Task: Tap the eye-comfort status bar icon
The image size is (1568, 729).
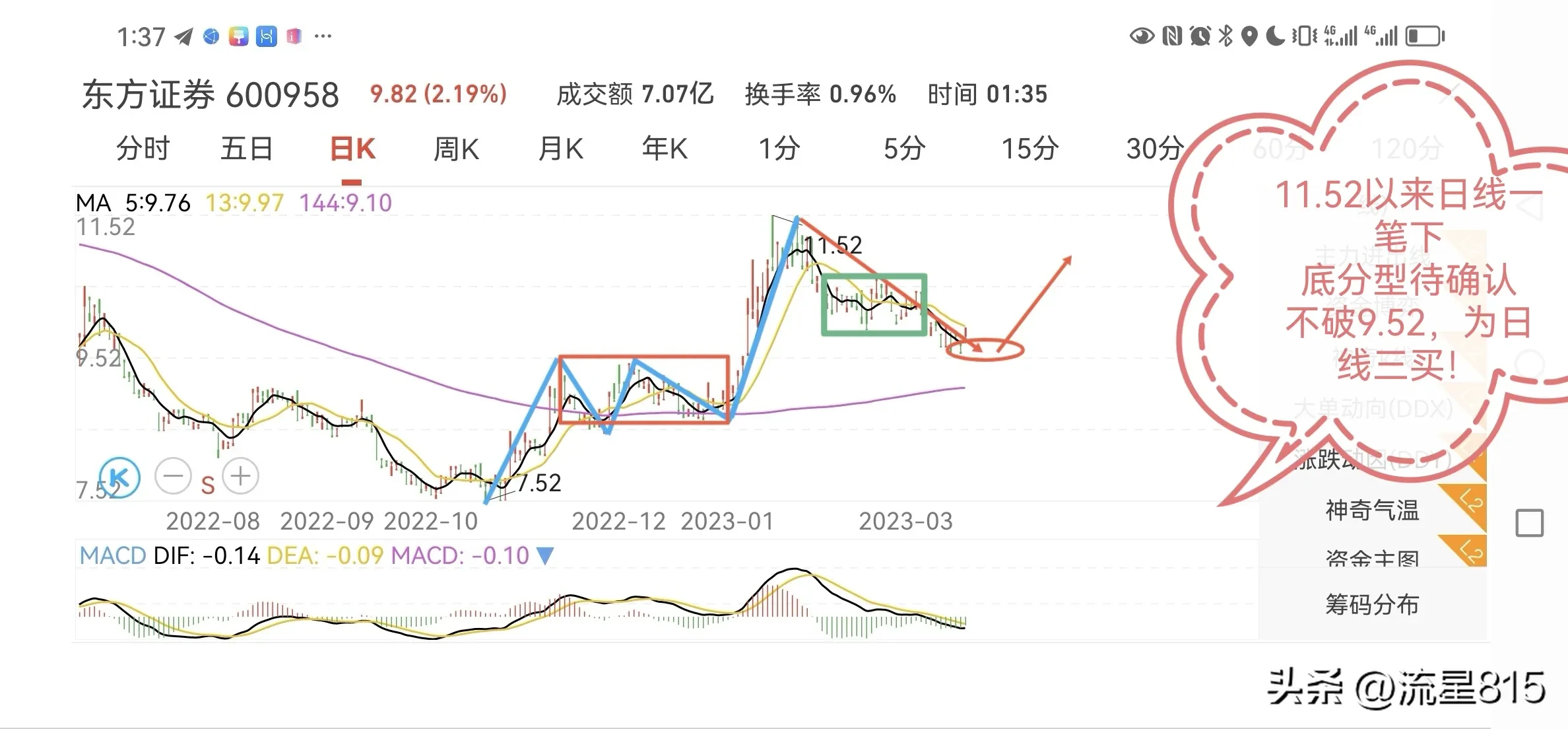Action: point(1142,36)
